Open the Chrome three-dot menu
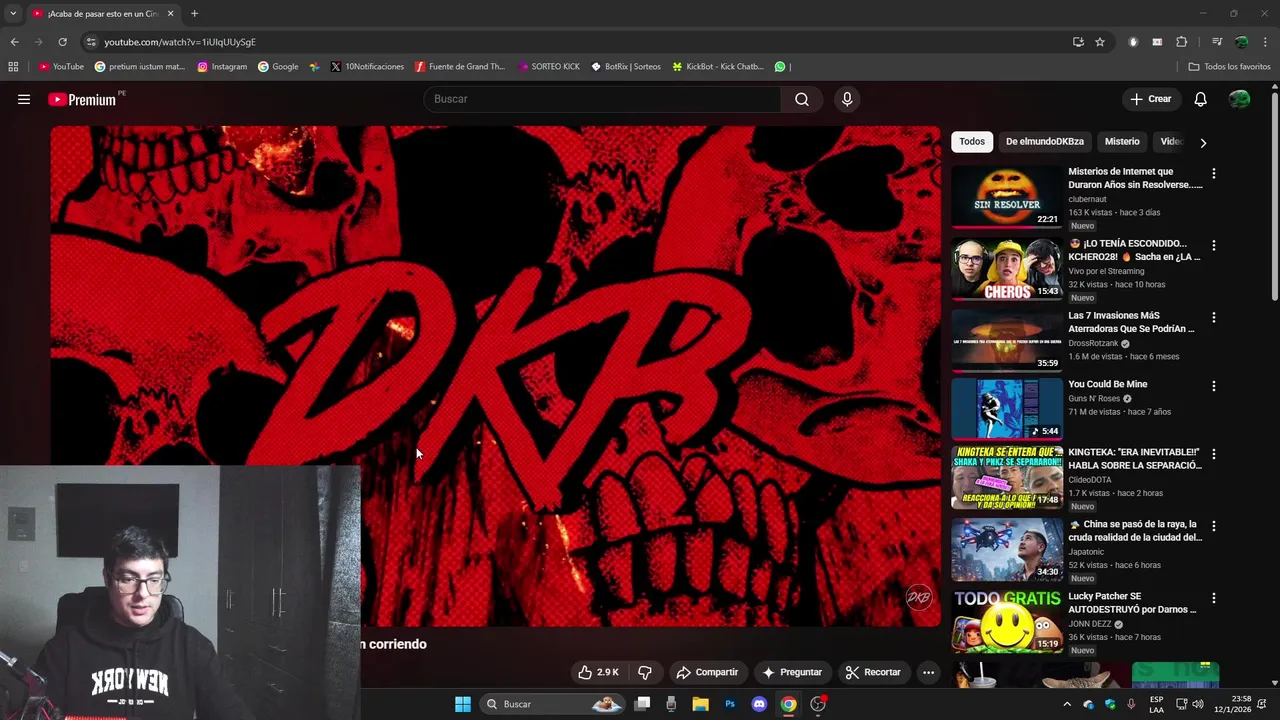 pyautogui.click(x=1266, y=42)
